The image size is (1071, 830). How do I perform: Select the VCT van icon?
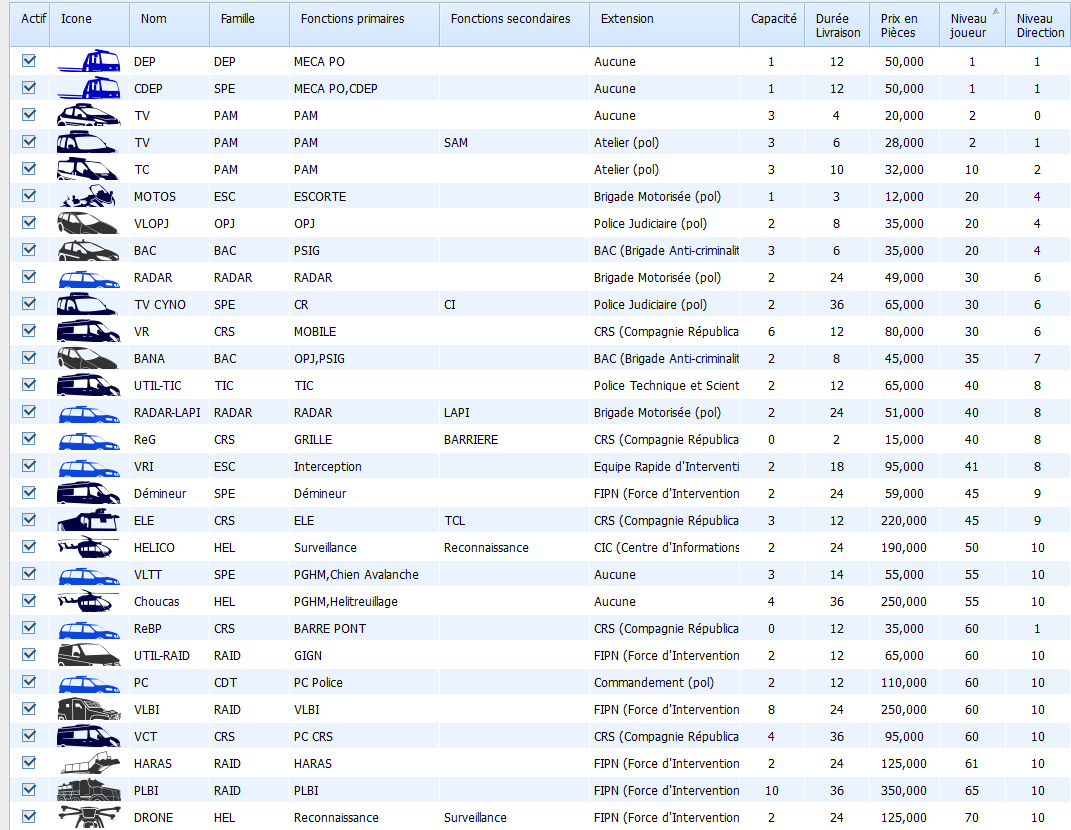pos(88,736)
